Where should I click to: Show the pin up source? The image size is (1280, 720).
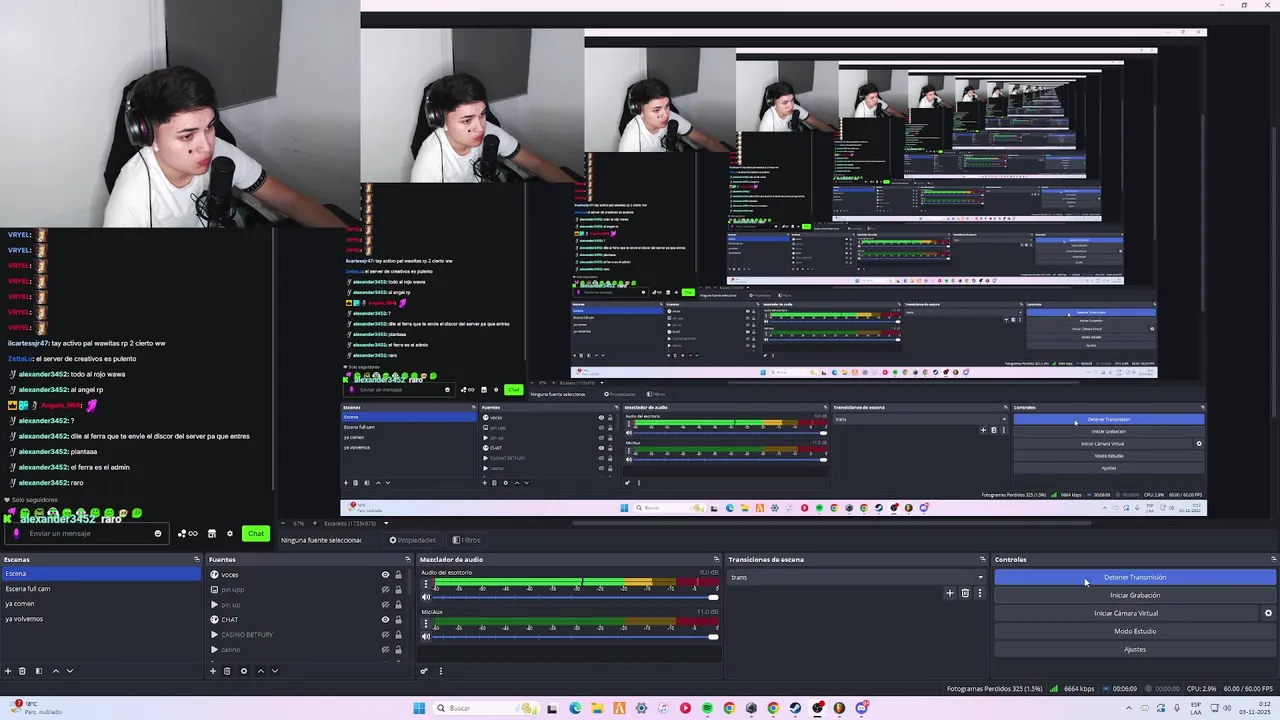[385, 605]
